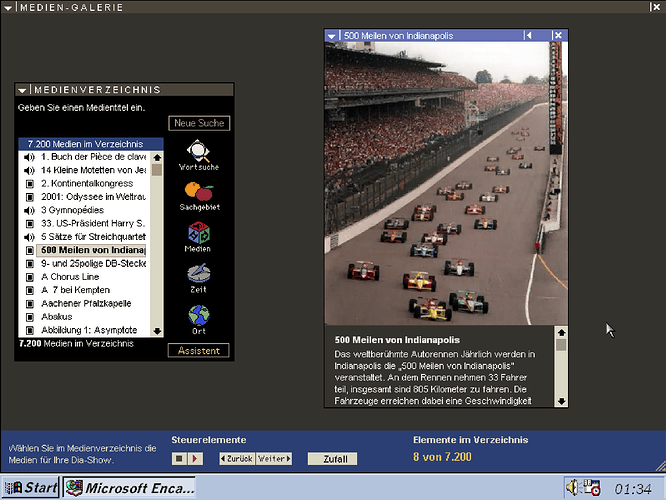The height and width of the screenshot is (500, 666).
Task: Click image icon beside Abbildung 1: Asymptote
Action: tap(30, 331)
